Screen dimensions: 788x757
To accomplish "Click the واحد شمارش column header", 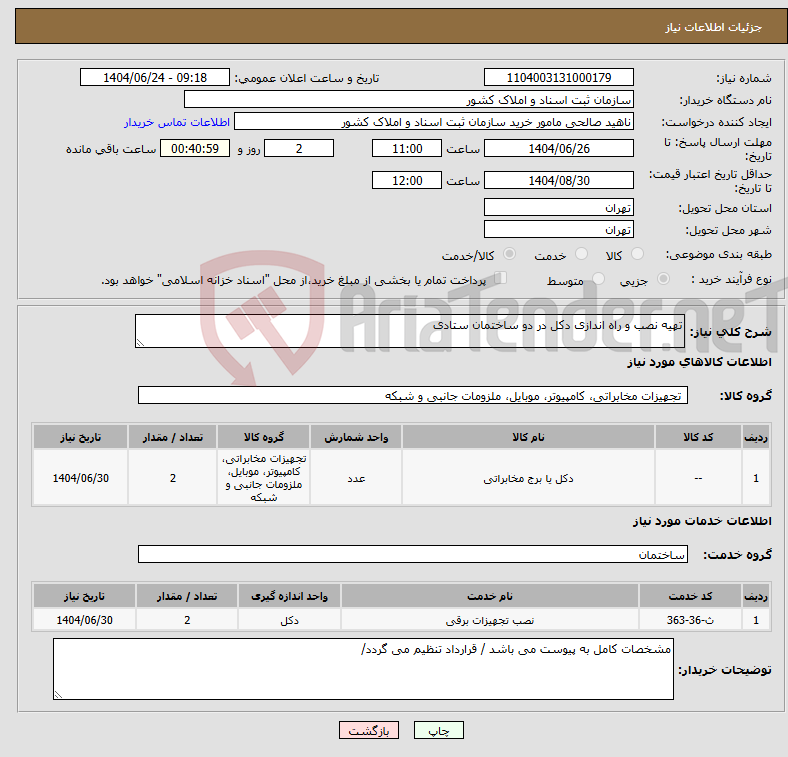I will (x=356, y=437).
